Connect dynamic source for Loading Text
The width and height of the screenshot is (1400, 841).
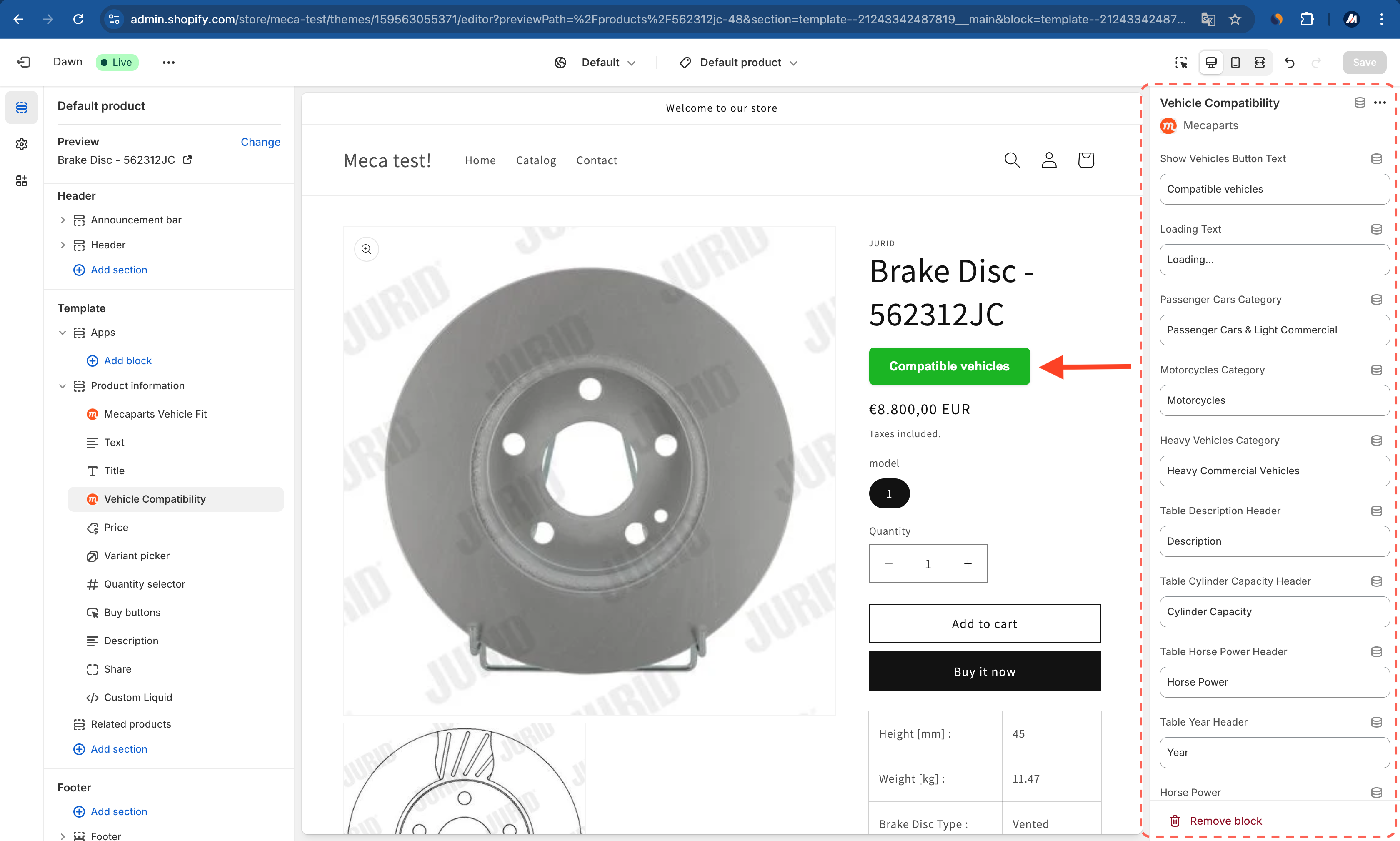[1376, 229]
